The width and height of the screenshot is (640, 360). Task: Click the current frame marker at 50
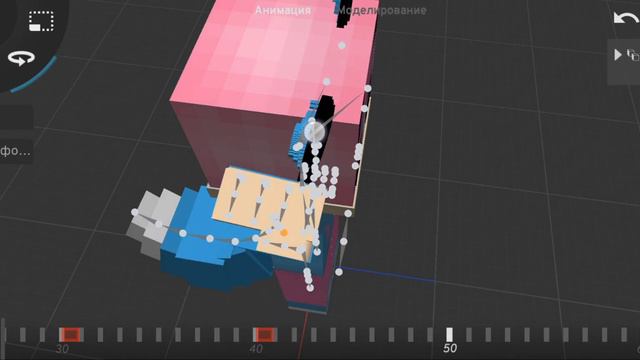click(x=449, y=335)
